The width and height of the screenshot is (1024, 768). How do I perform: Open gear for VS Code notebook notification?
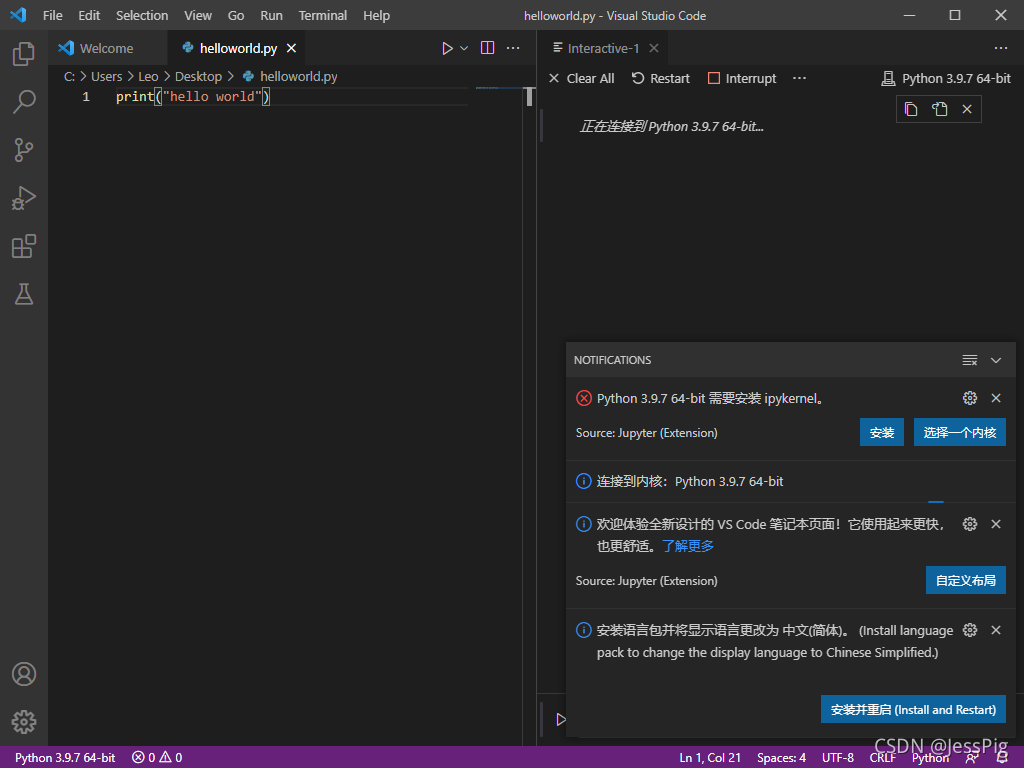[x=970, y=524]
